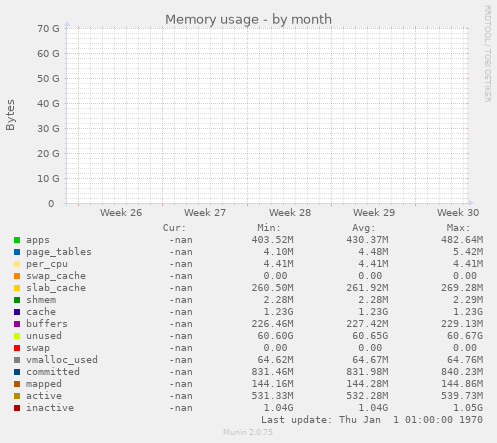The height and width of the screenshot is (443, 497).
Task: Select the 'committed' legend label
Action: [x=53, y=372]
